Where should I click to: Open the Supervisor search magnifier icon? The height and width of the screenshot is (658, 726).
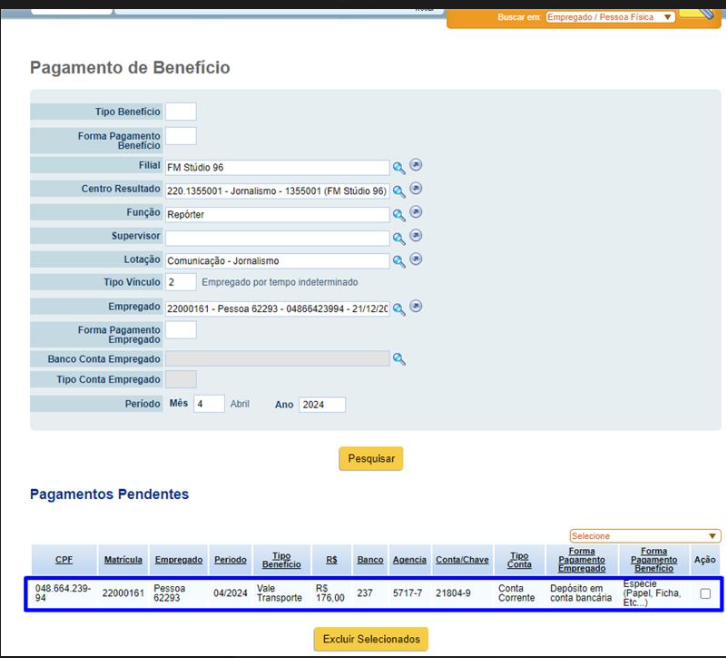point(399,238)
